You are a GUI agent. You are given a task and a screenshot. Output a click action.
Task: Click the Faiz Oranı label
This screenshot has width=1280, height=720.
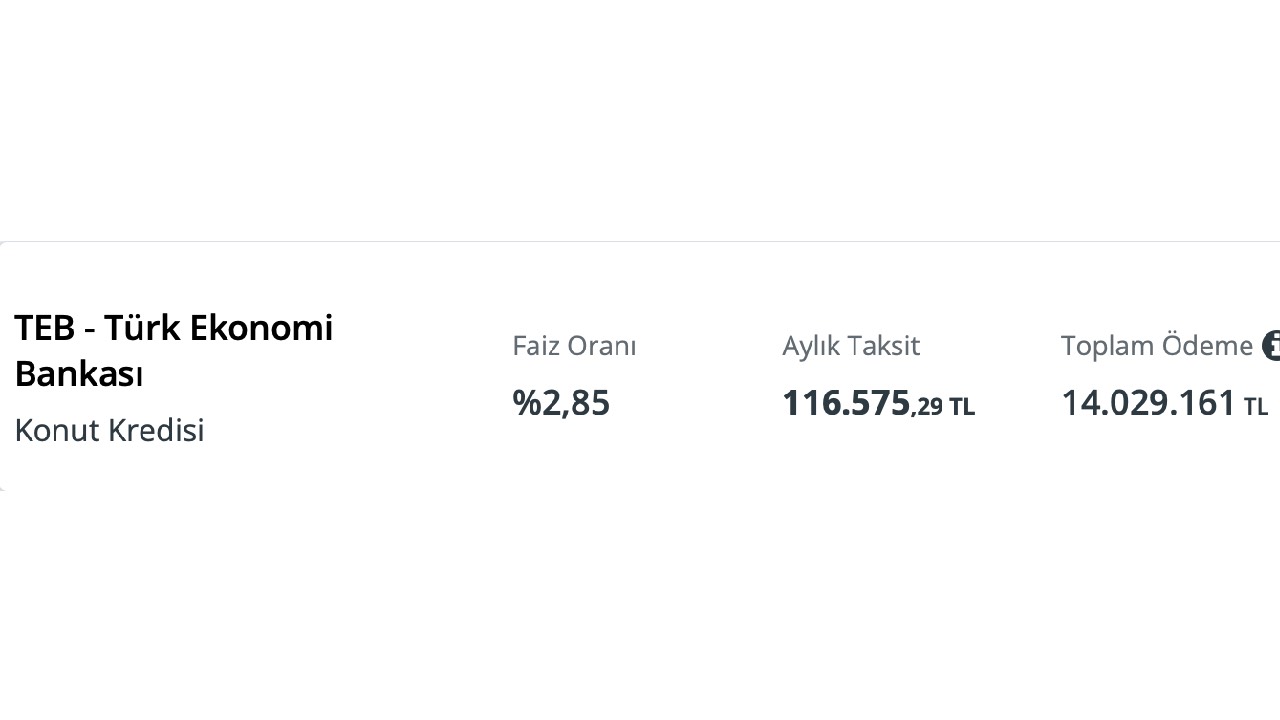(x=574, y=346)
